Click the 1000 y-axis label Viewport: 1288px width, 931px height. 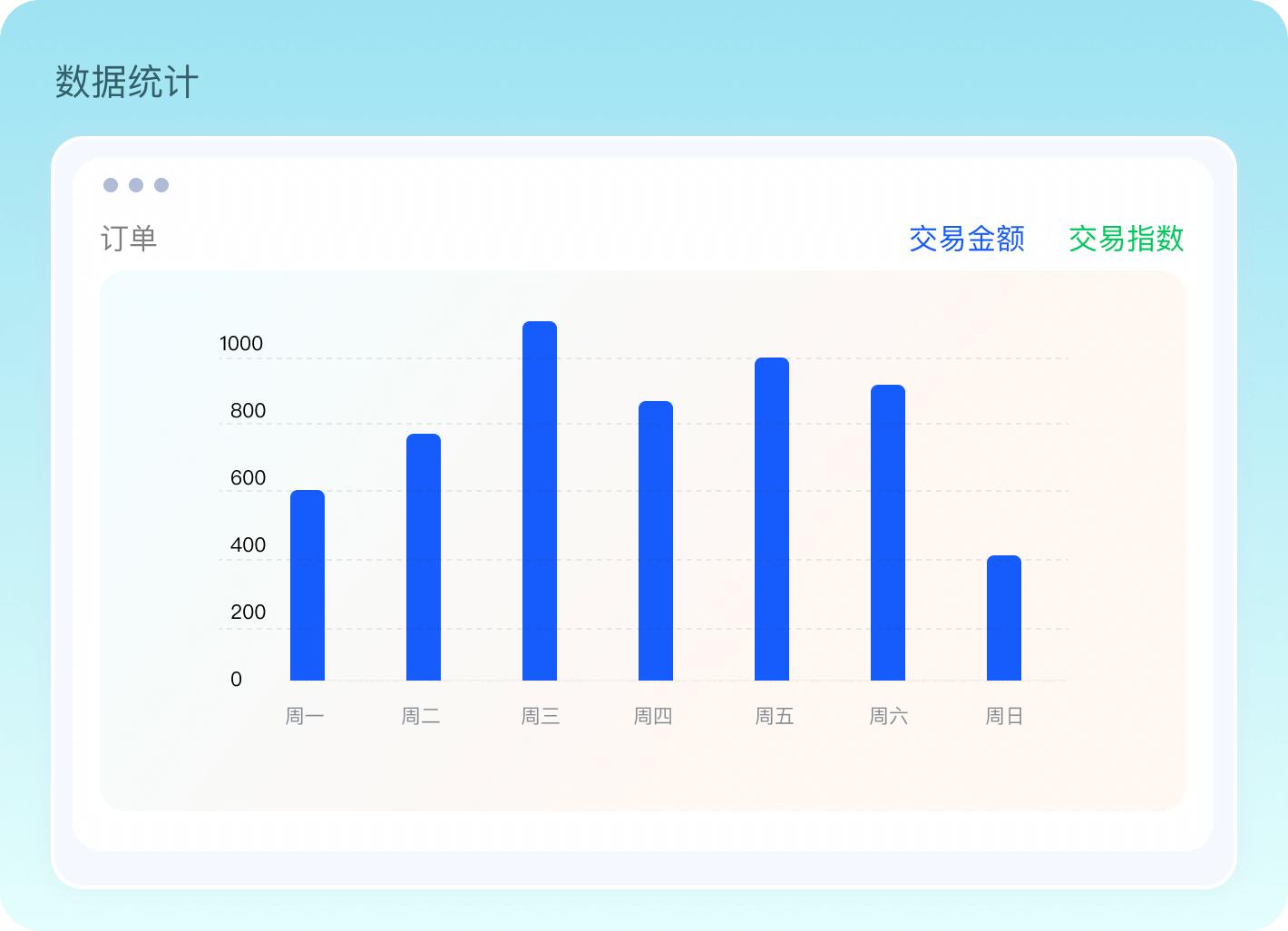pyautogui.click(x=241, y=344)
